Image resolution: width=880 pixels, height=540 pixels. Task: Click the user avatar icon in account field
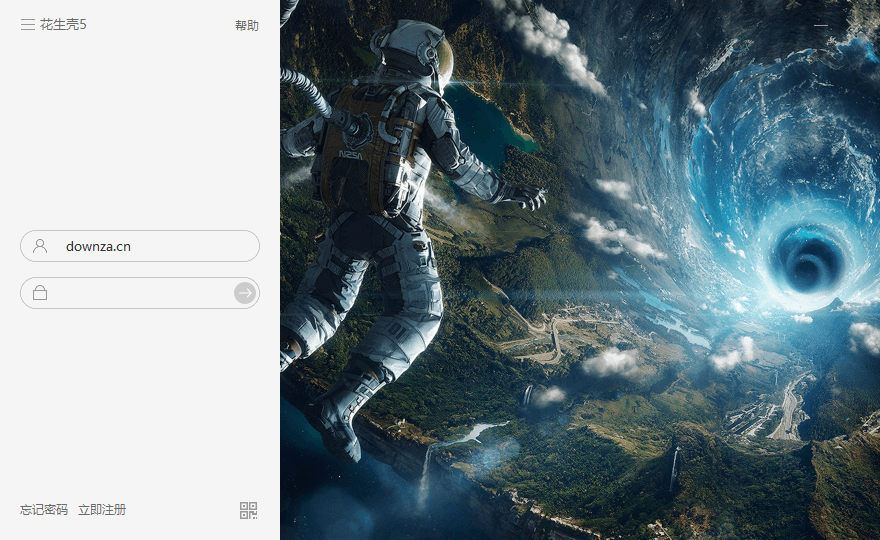(40, 246)
